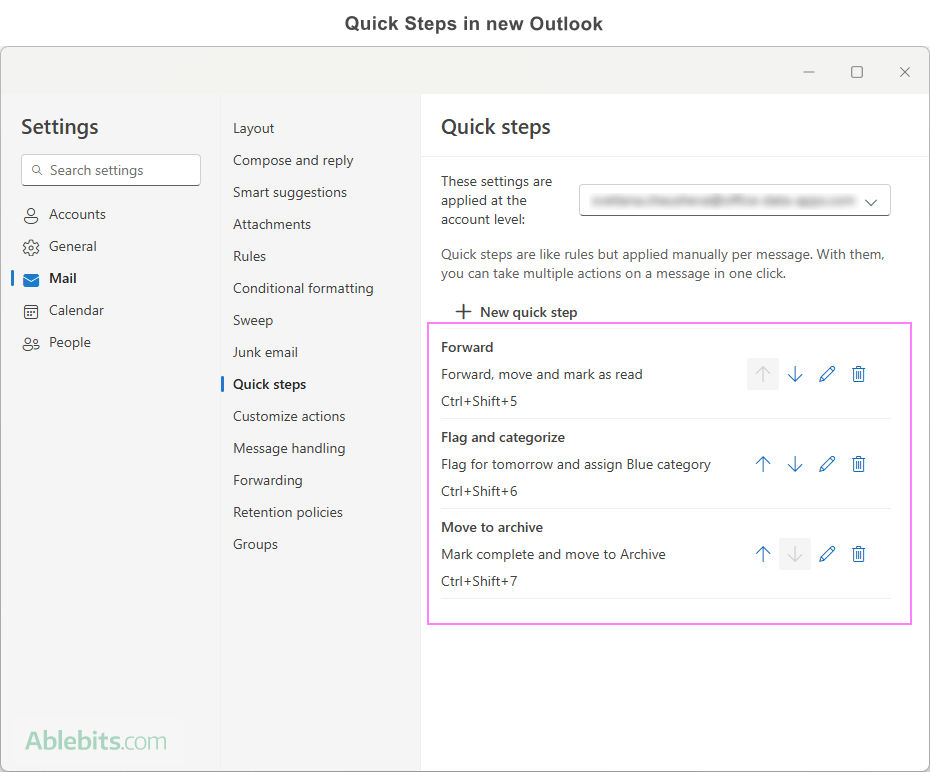Click the People icon in Settings
The image size is (930, 772).
[31, 343]
